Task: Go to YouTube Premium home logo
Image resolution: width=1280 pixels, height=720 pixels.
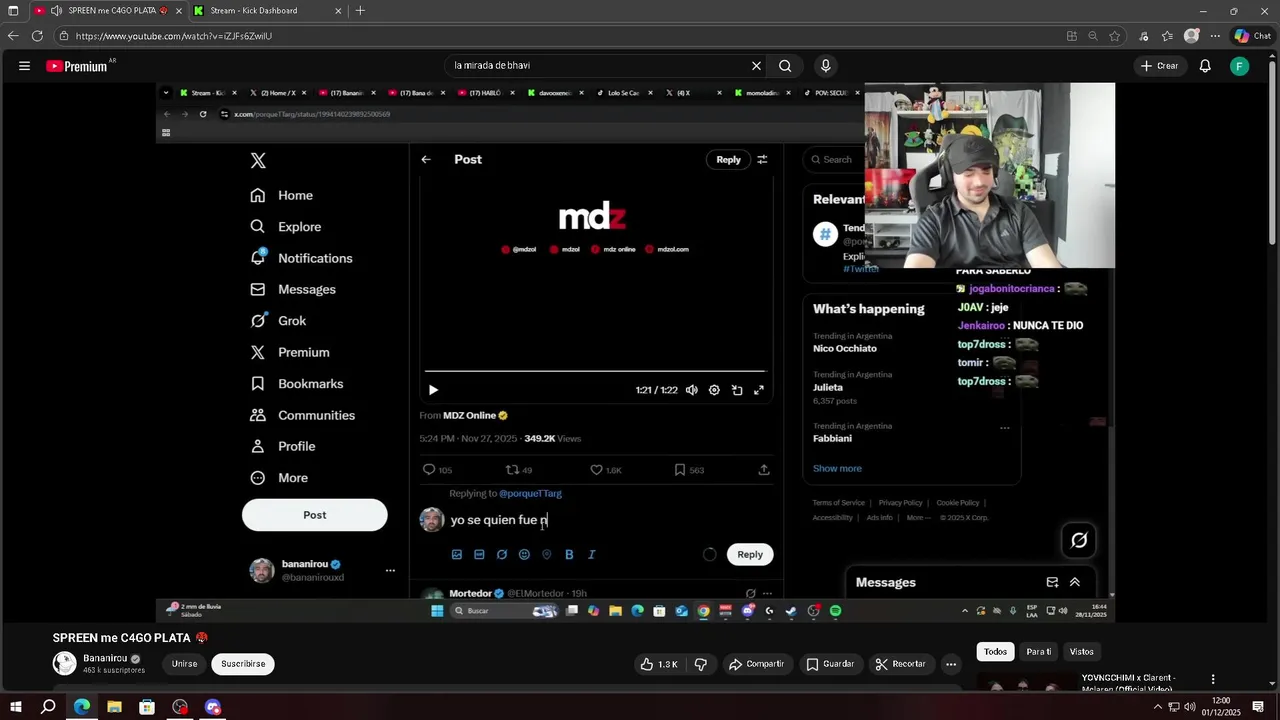Action: pos(78,66)
